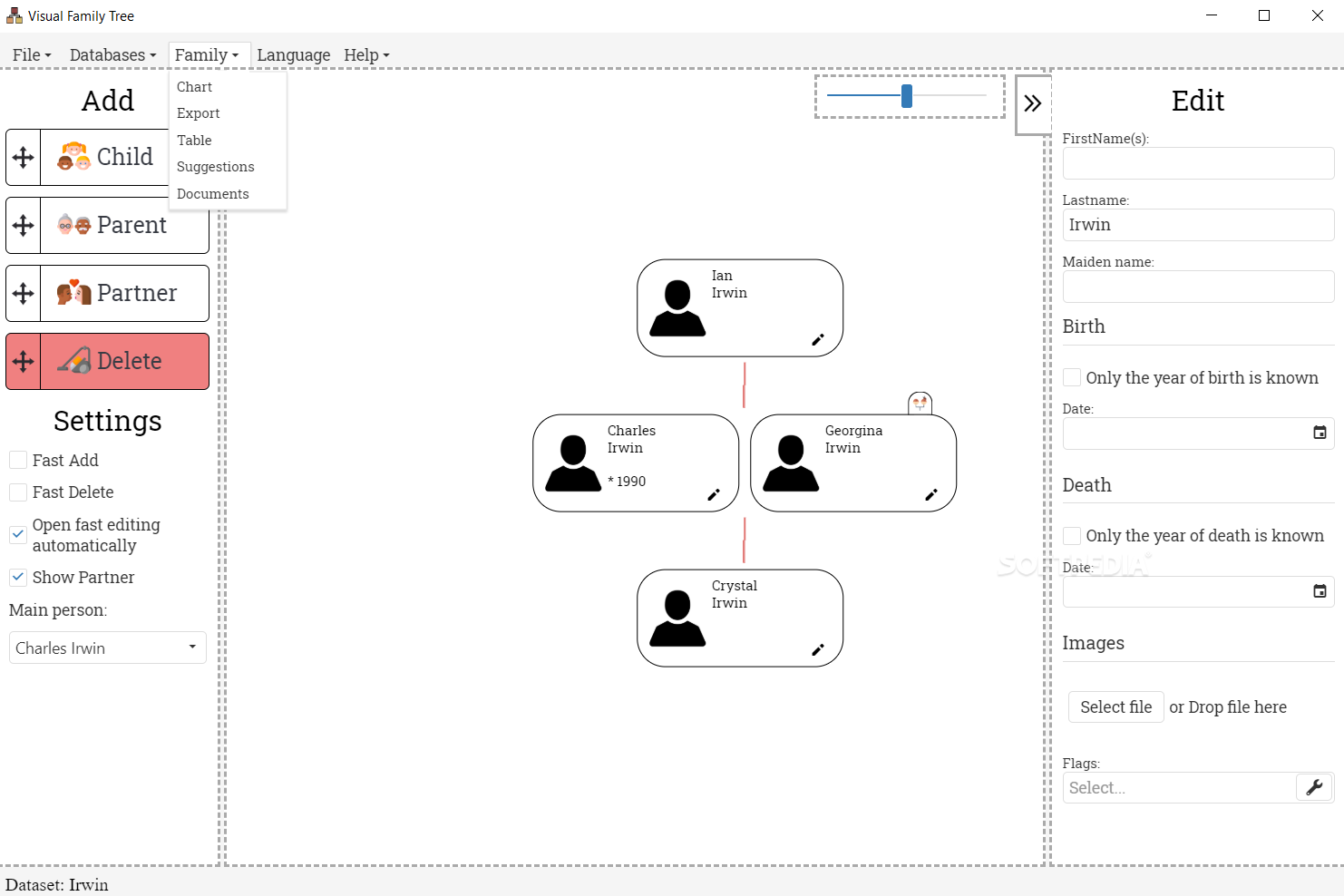The width and height of the screenshot is (1344, 896).
Task: Click the edit pencil on Georgina Irwin card
Action: tap(931, 494)
